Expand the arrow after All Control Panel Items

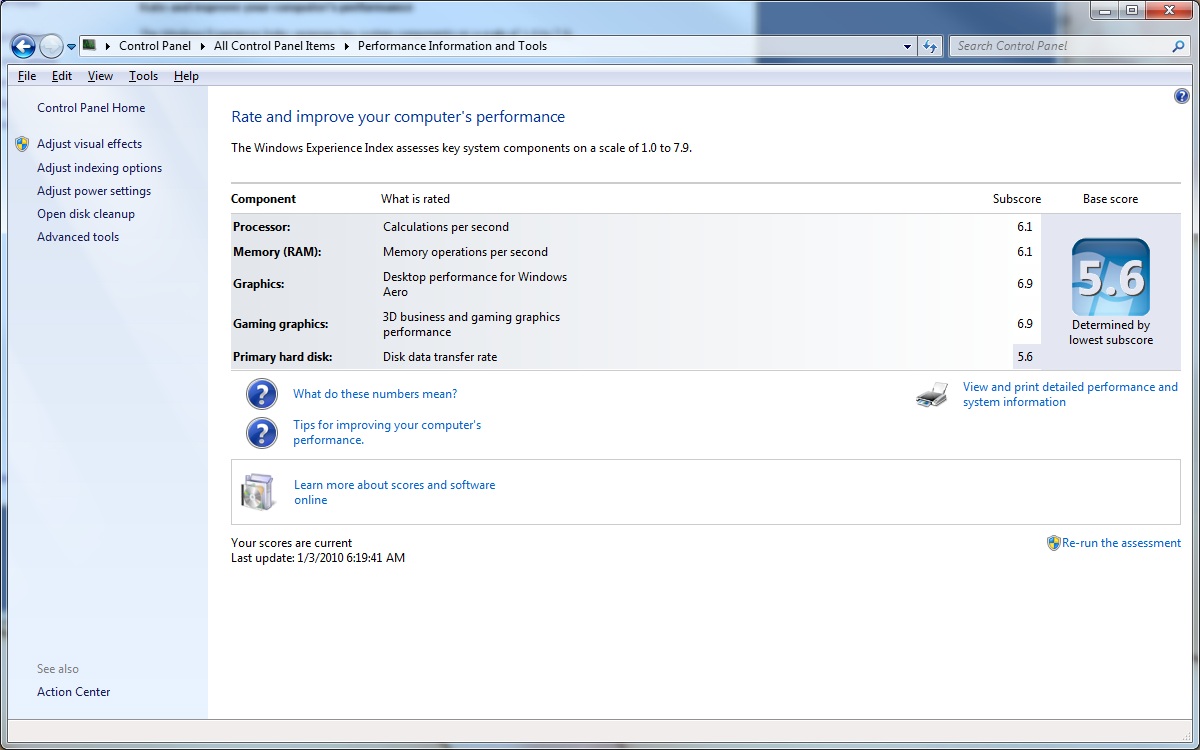coord(346,46)
